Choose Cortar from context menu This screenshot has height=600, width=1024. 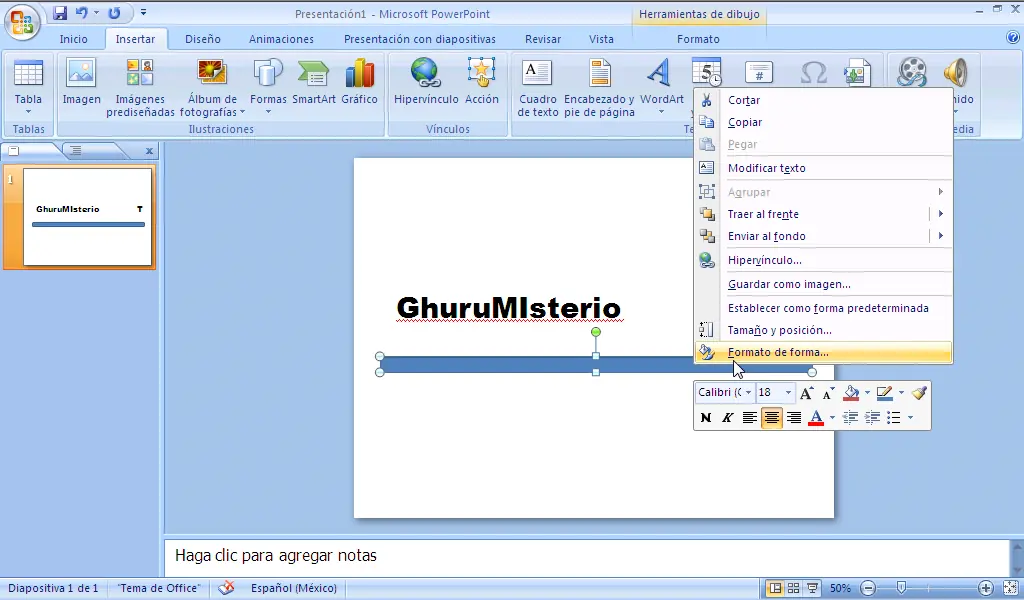tap(824, 101)
